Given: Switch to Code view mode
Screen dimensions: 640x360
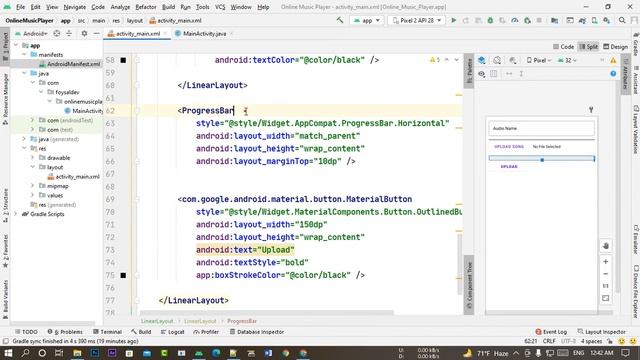Looking at the screenshot, I should pos(563,47).
